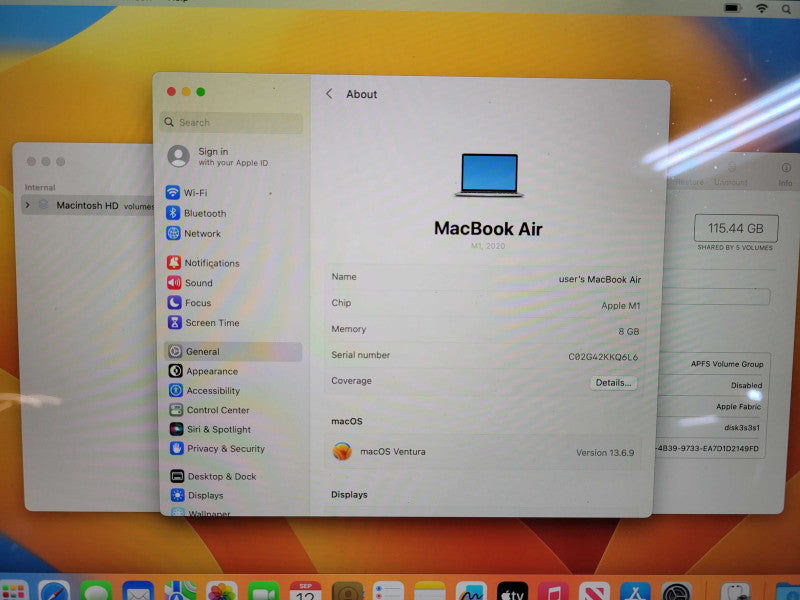This screenshot has width=800, height=600.
Task: Open FaceTime from the Dock
Action: pos(263,592)
